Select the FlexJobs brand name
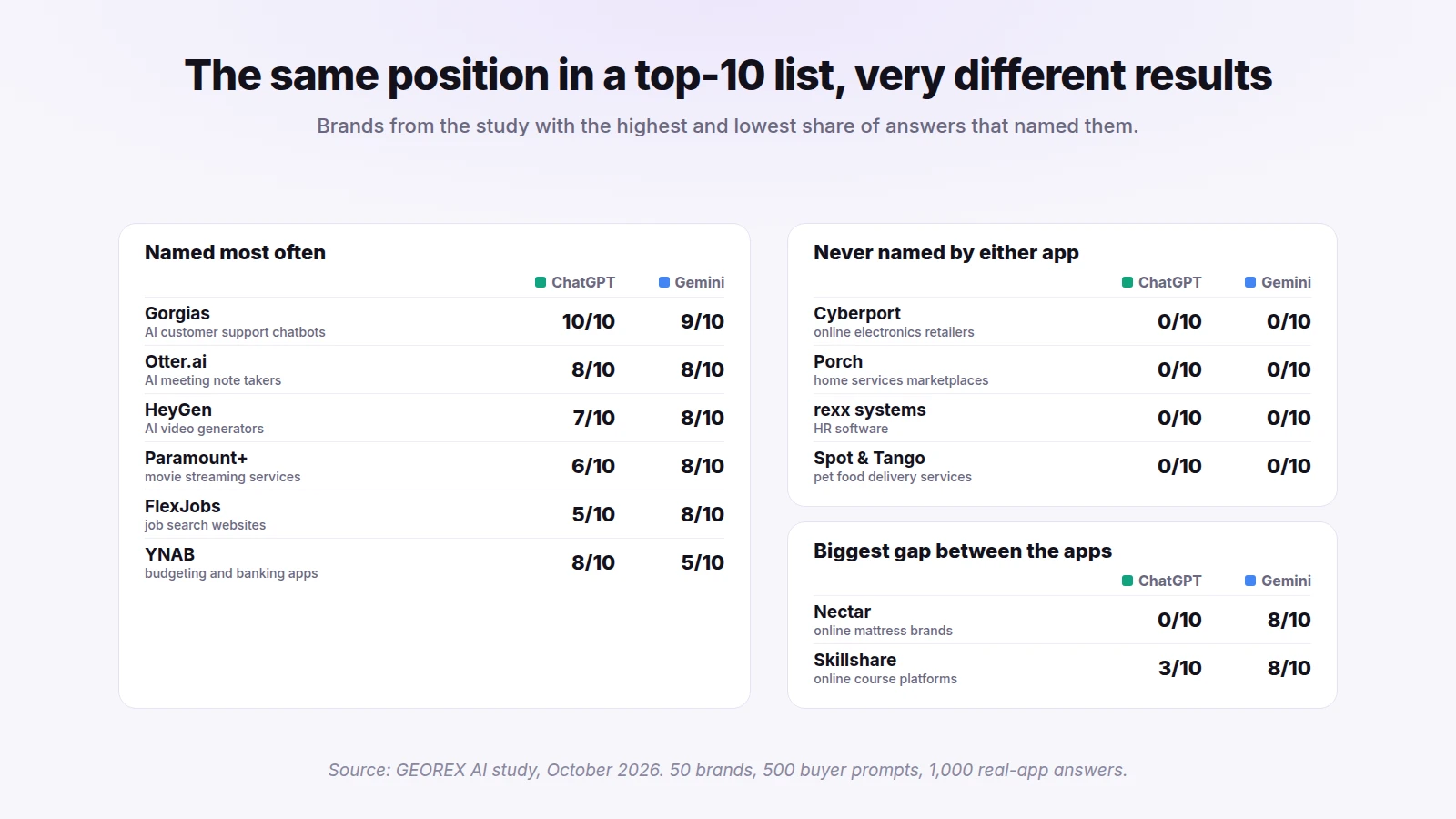Image resolution: width=1456 pixels, height=819 pixels. [183, 506]
